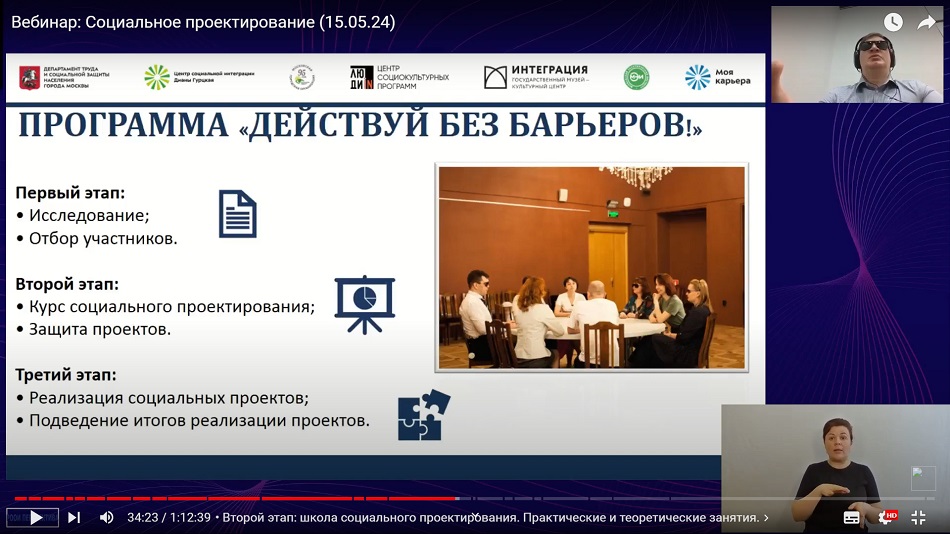Exit fullscreen mode
The height and width of the screenshot is (534, 950).
pyautogui.click(x=919, y=517)
